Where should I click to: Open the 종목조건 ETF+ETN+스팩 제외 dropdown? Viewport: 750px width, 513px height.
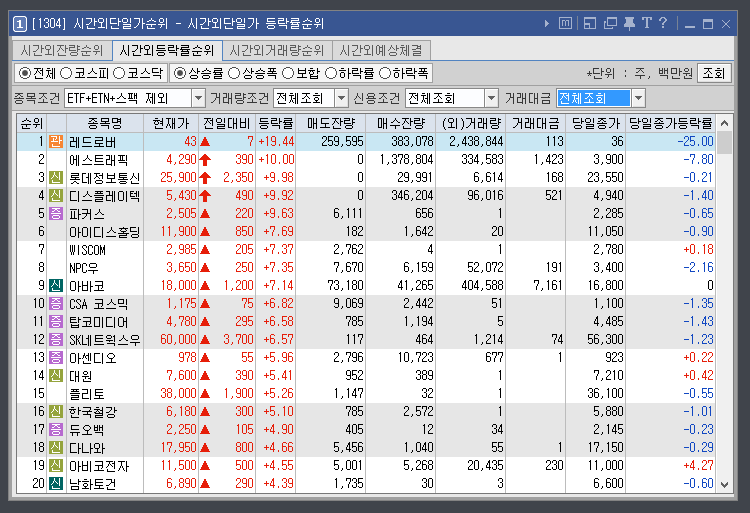tap(198, 98)
